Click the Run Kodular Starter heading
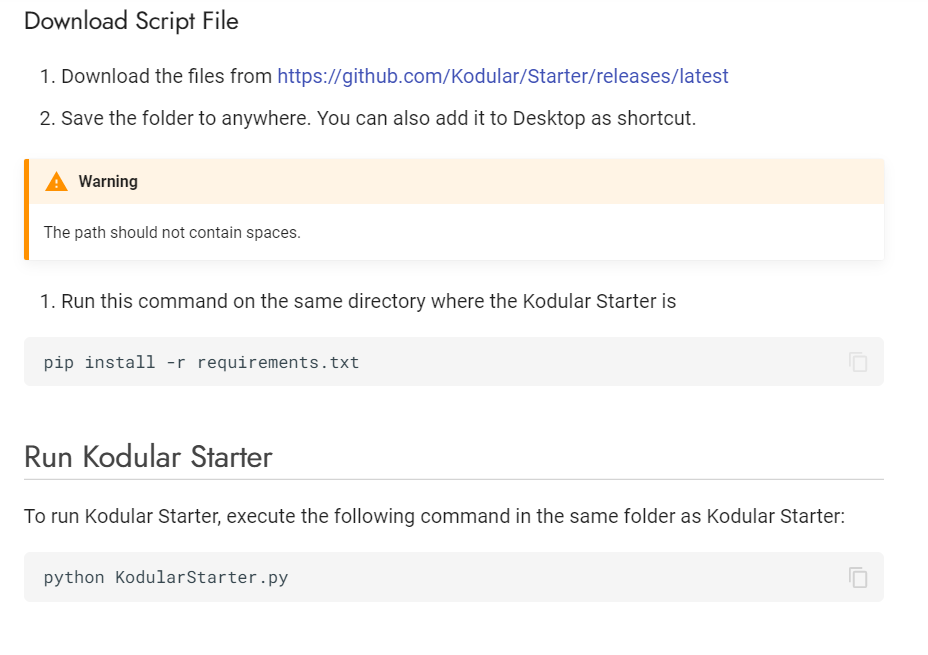The width and height of the screenshot is (928, 655). [x=148, y=456]
